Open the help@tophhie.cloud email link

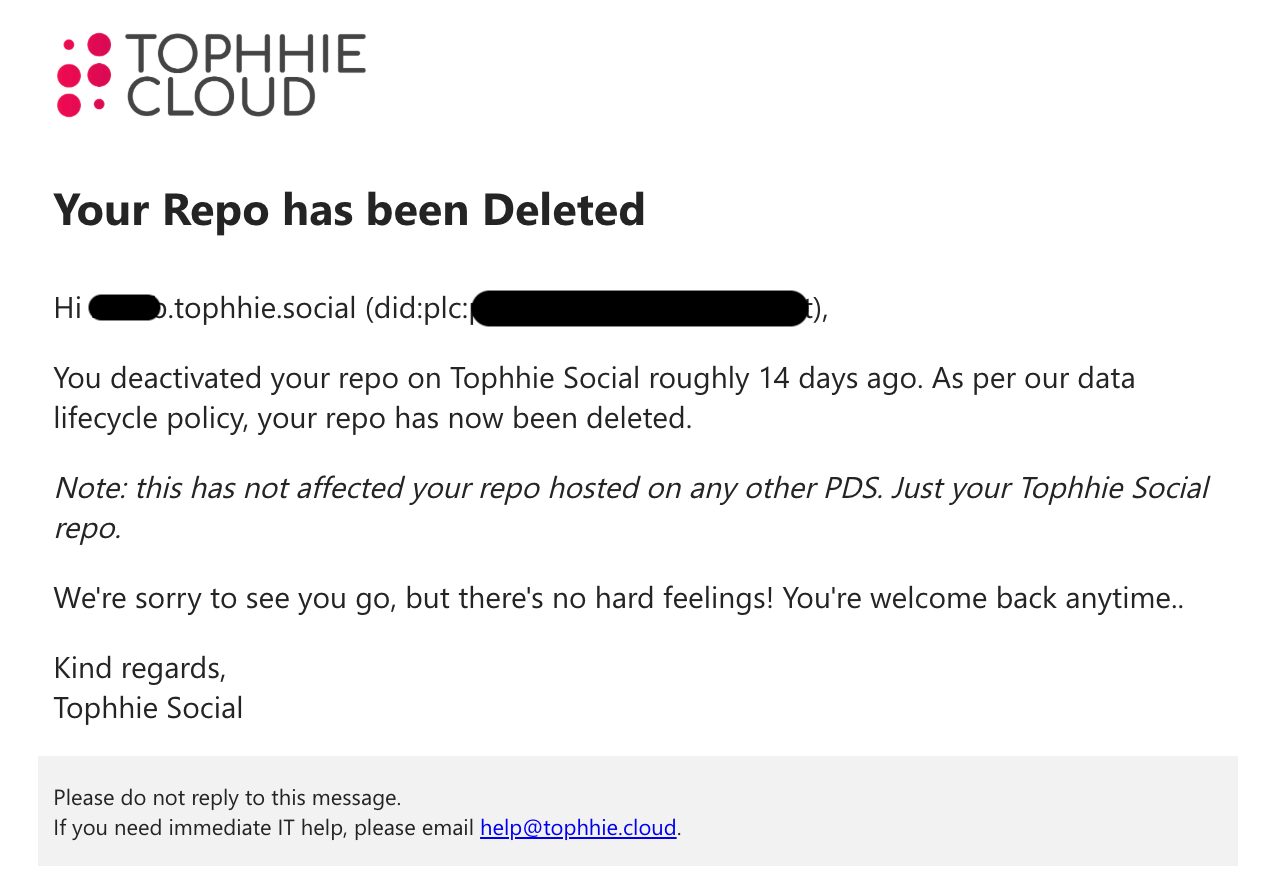pyautogui.click(x=578, y=828)
